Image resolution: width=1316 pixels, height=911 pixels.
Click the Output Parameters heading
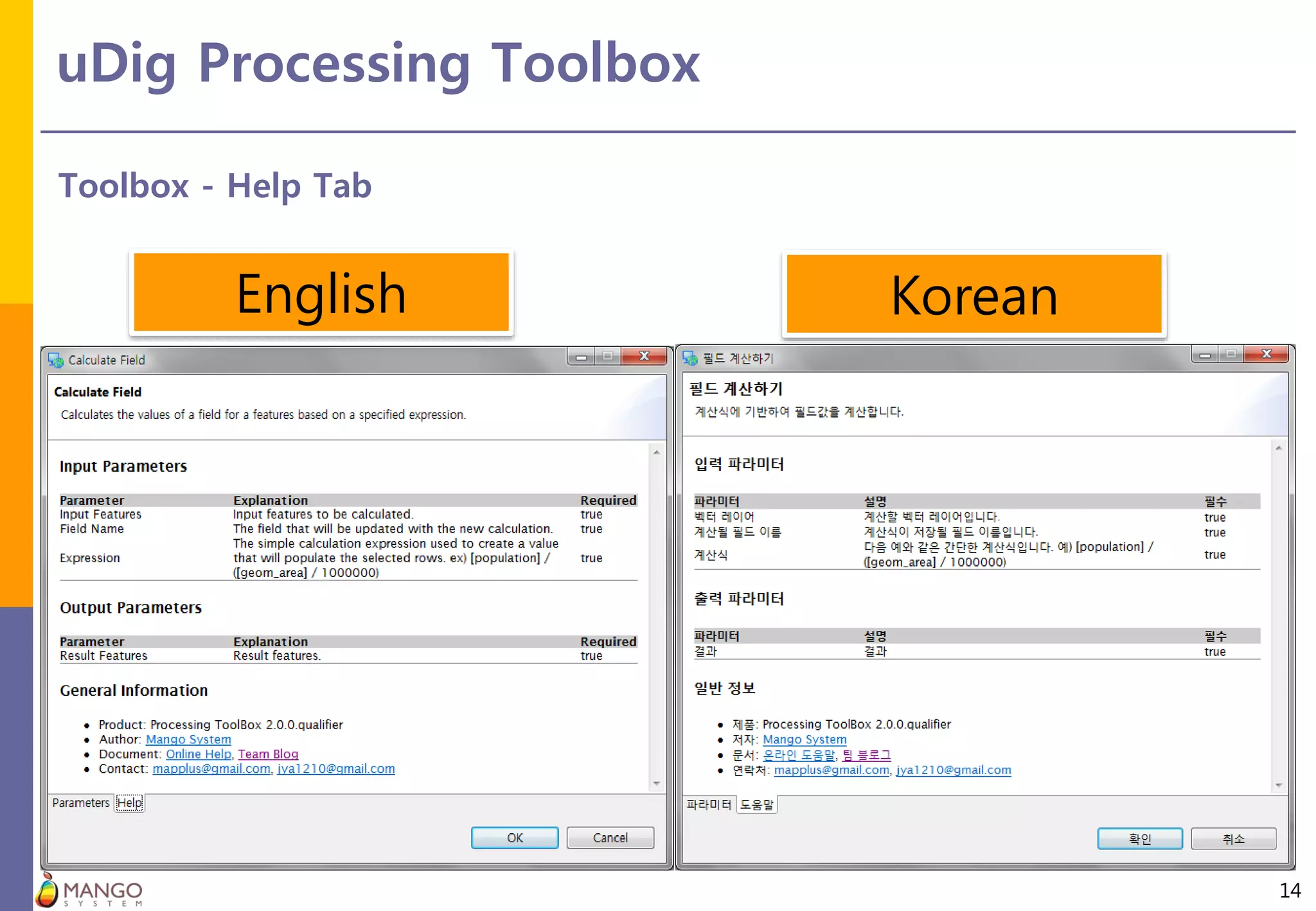coord(130,608)
